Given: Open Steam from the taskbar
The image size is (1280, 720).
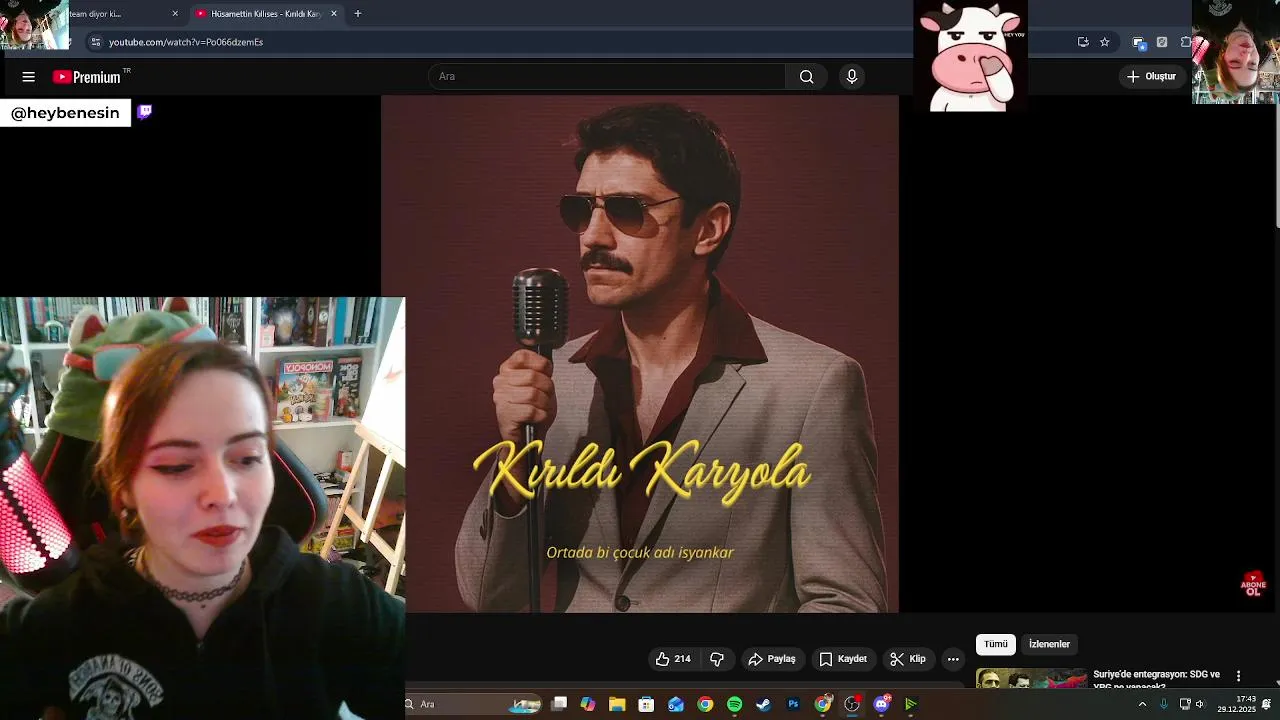Looking at the screenshot, I should tap(764, 704).
